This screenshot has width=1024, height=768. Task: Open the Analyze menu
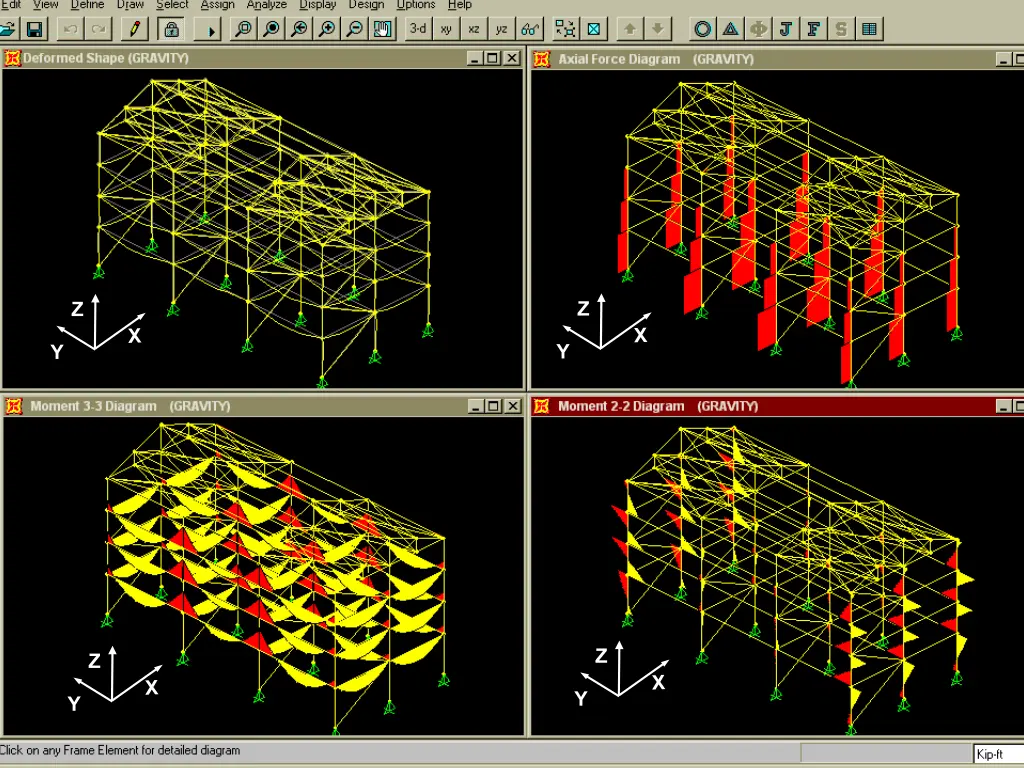coord(267,5)
